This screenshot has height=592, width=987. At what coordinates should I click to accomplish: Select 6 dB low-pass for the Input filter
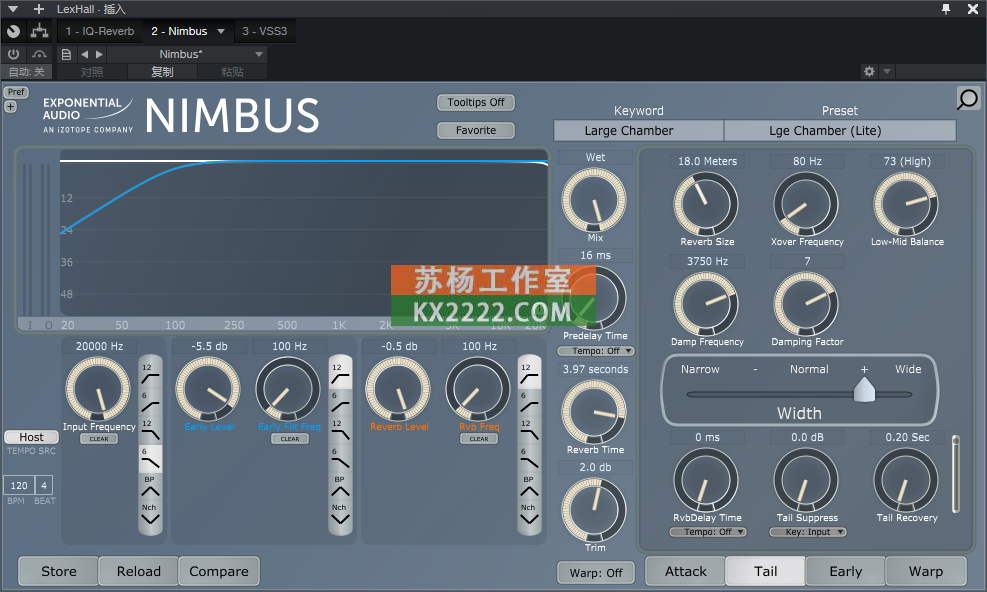[x=150, y=458]
